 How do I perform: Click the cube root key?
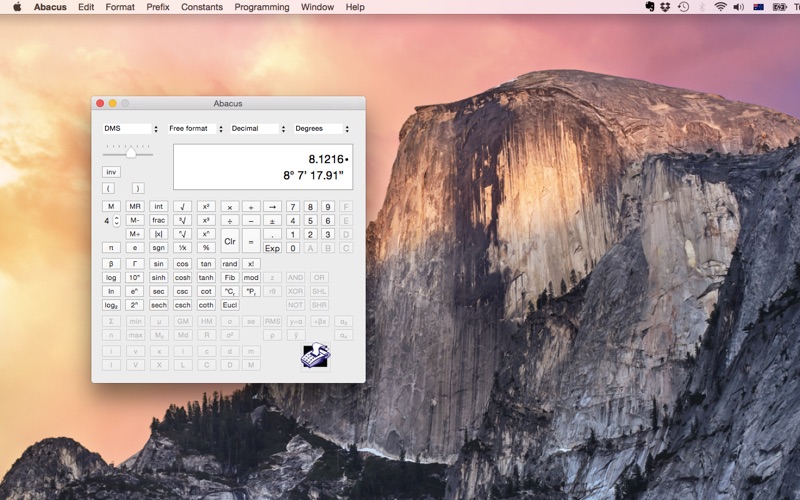coord(182,220)
